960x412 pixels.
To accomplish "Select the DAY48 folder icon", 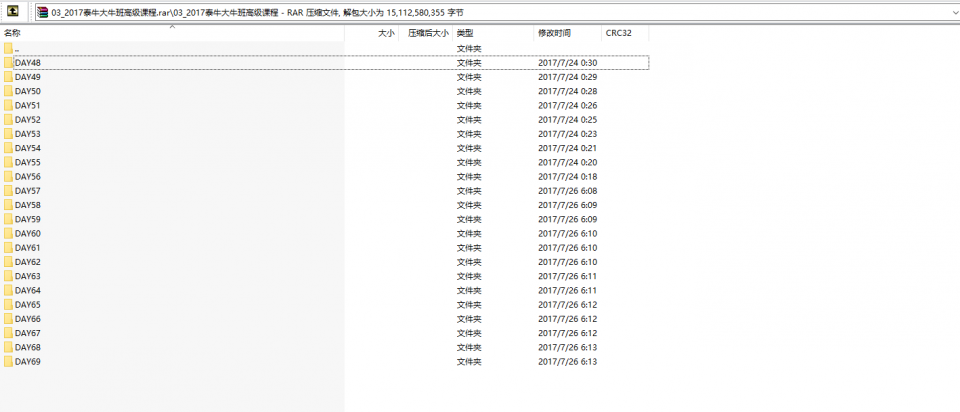I will (x=8, y=62).
